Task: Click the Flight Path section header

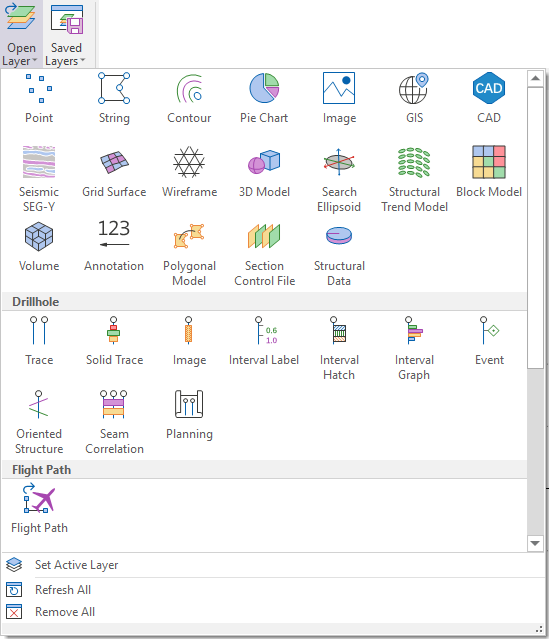Action: tap(264, 469)
